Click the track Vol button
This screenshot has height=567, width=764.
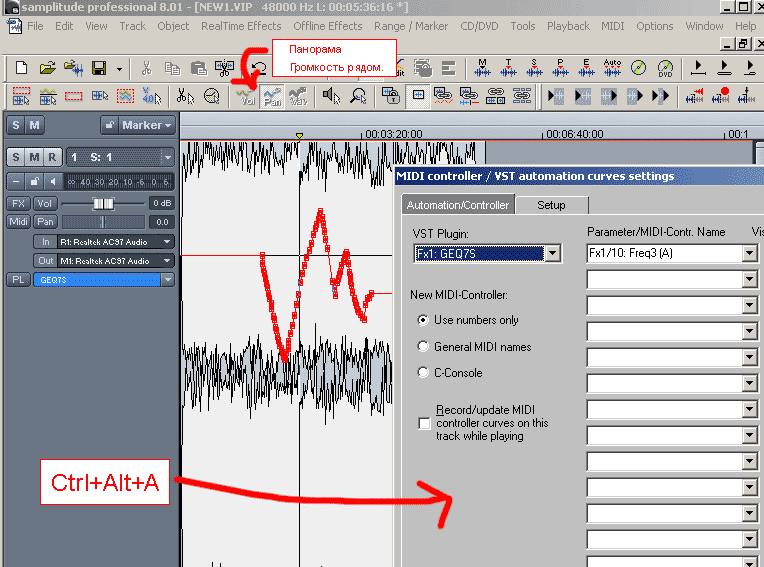click(45, 203)
